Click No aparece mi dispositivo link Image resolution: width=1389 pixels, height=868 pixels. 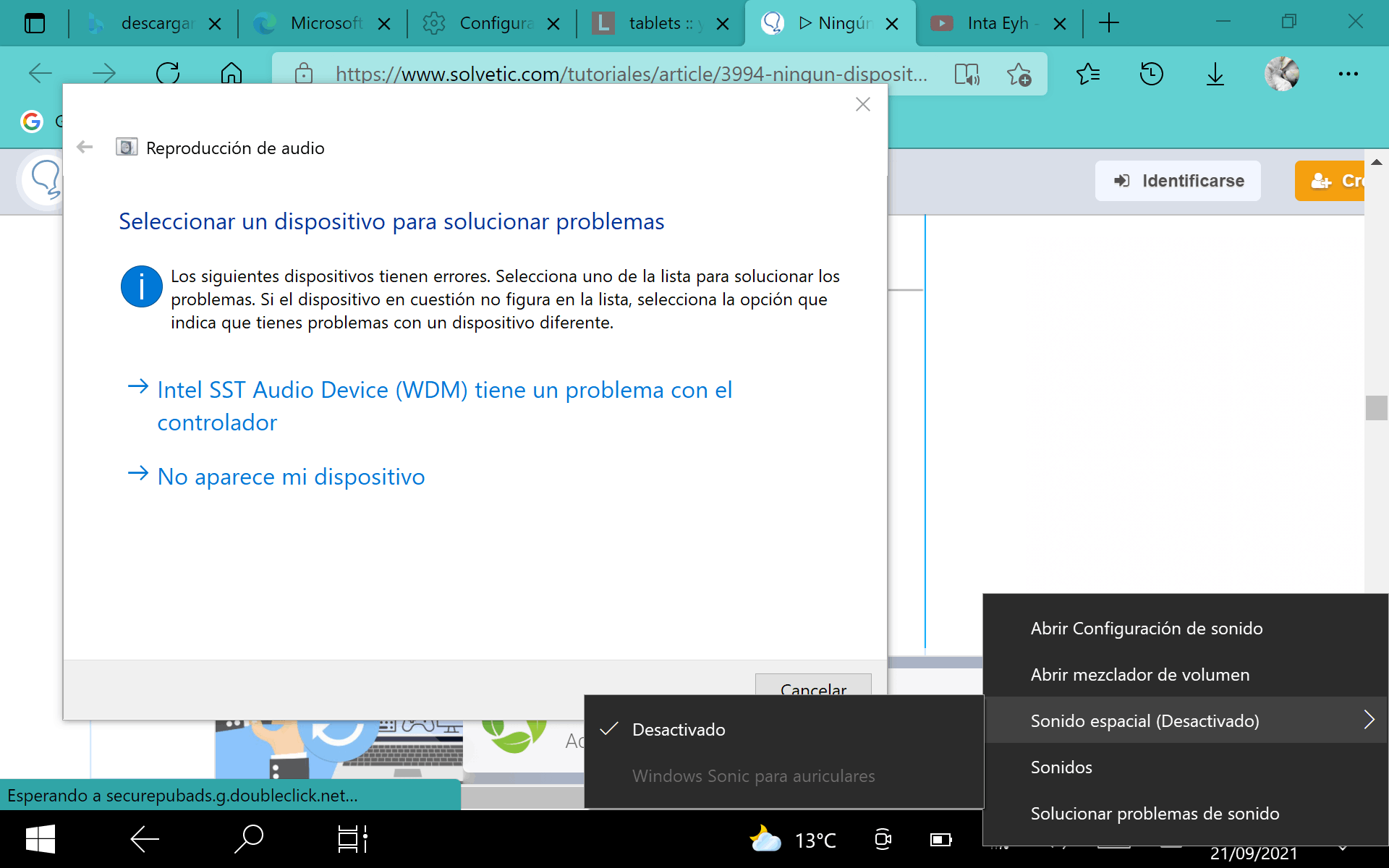coord(291,477)
